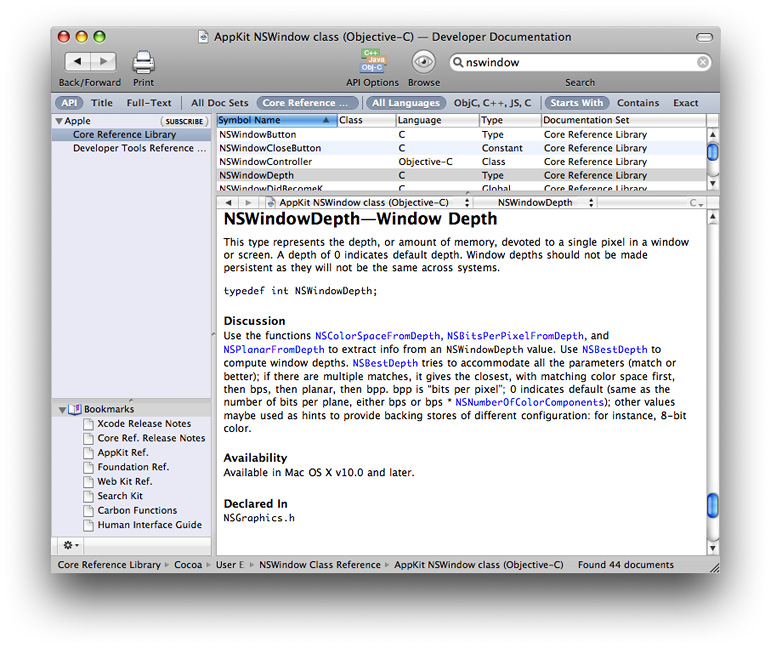
Task: Open the gear action menu below bookmarks
Action: 70,545
